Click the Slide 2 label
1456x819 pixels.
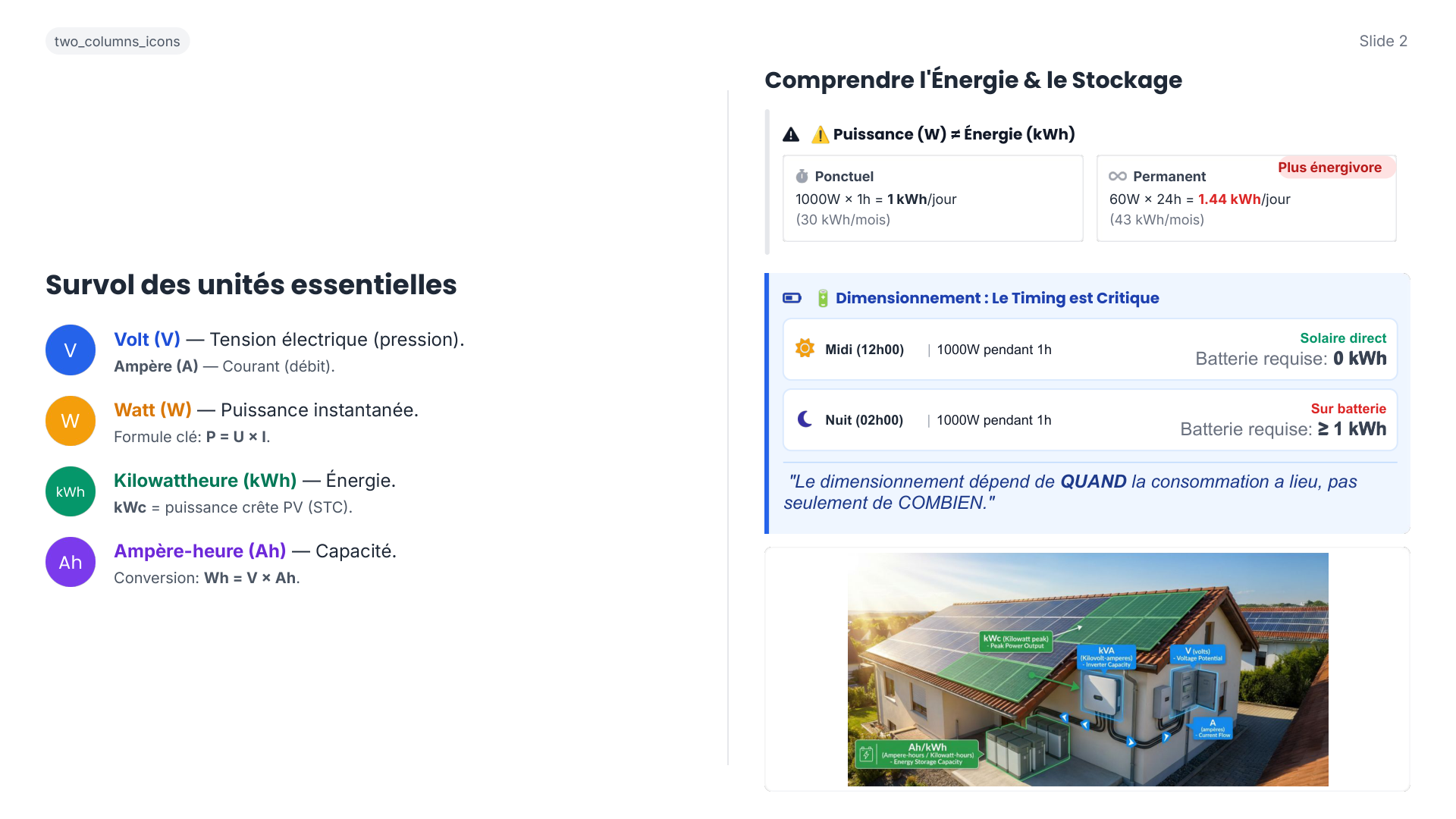(x=1382, y=41)
